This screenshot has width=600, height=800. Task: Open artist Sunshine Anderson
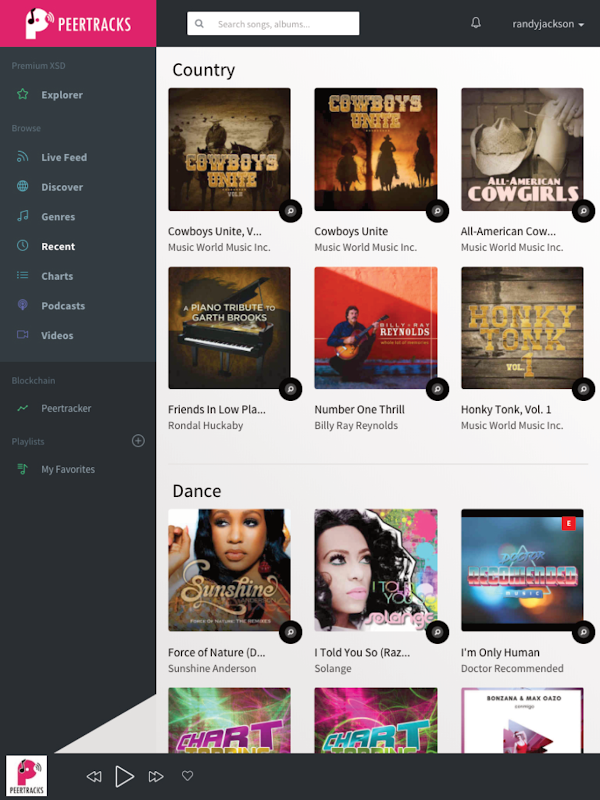pyautogui.click(x=212, y=668)
